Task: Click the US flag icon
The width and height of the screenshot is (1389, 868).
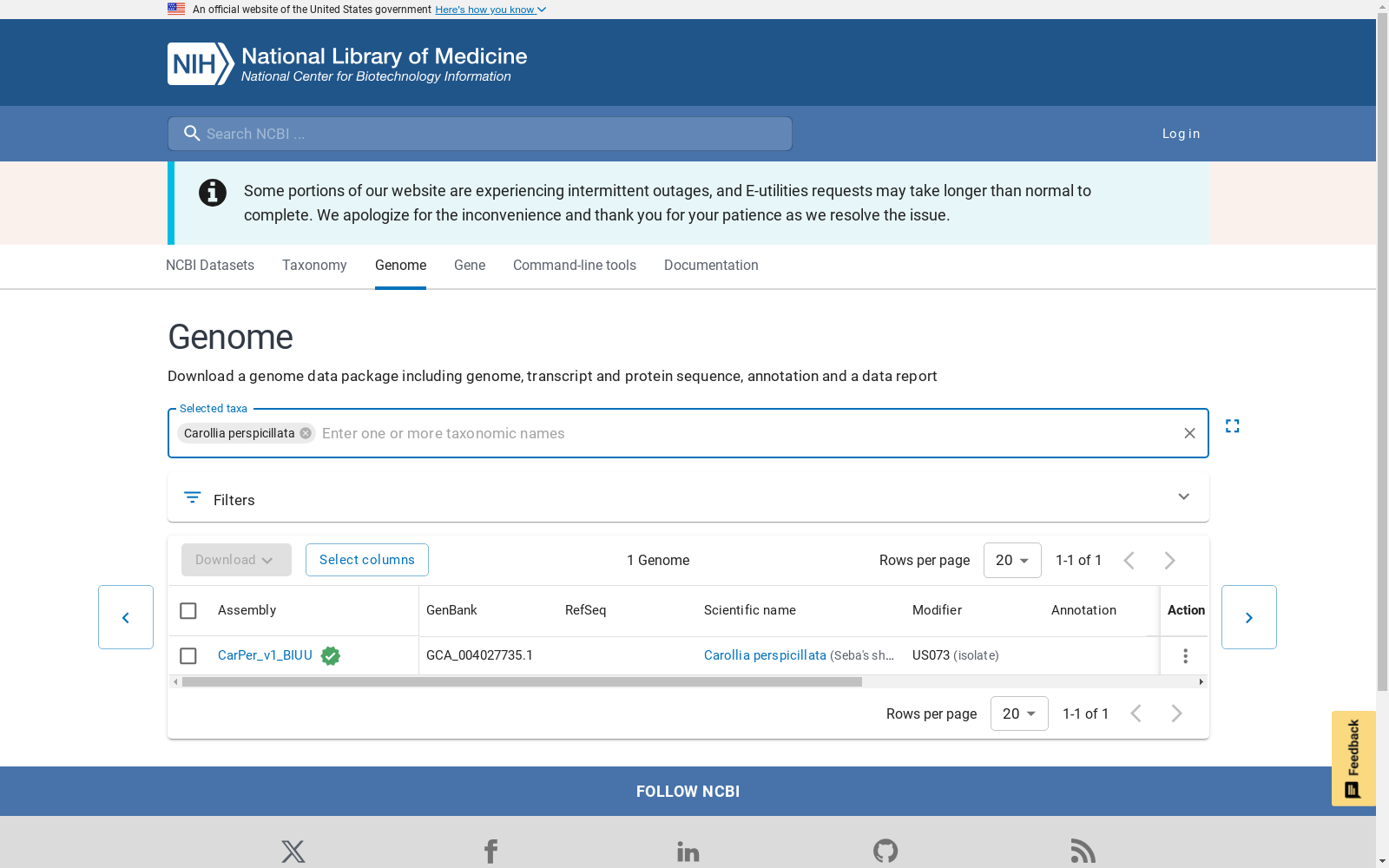Action: 176,9
